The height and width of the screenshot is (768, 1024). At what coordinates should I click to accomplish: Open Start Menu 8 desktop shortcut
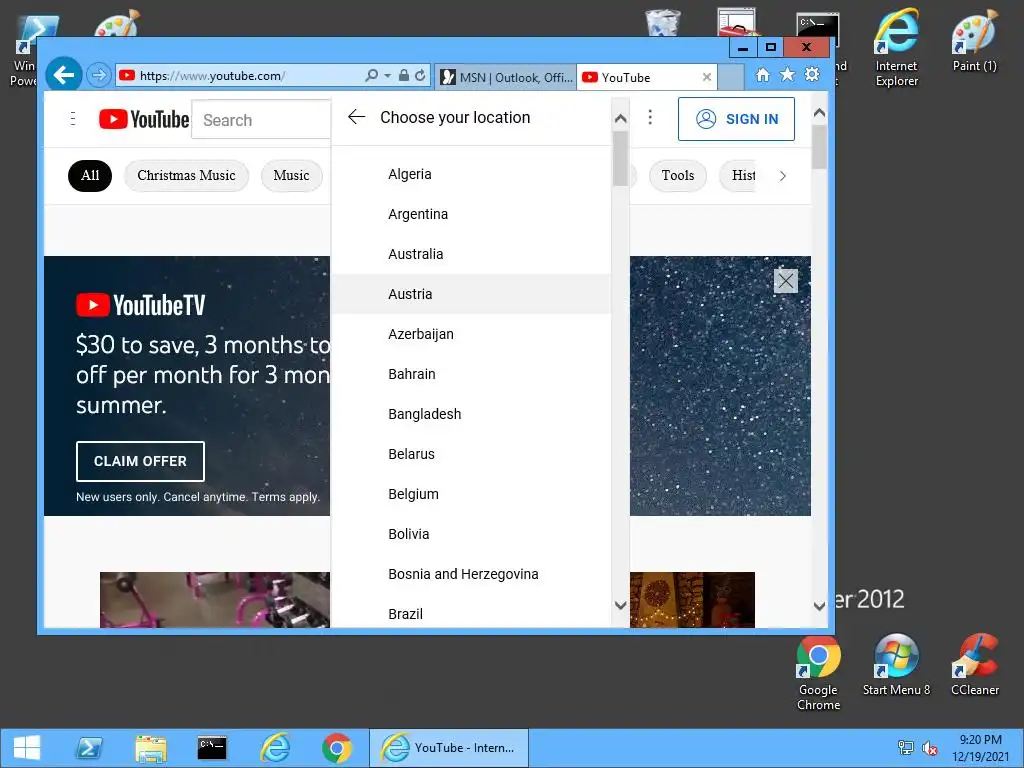(x=896, y=665)
